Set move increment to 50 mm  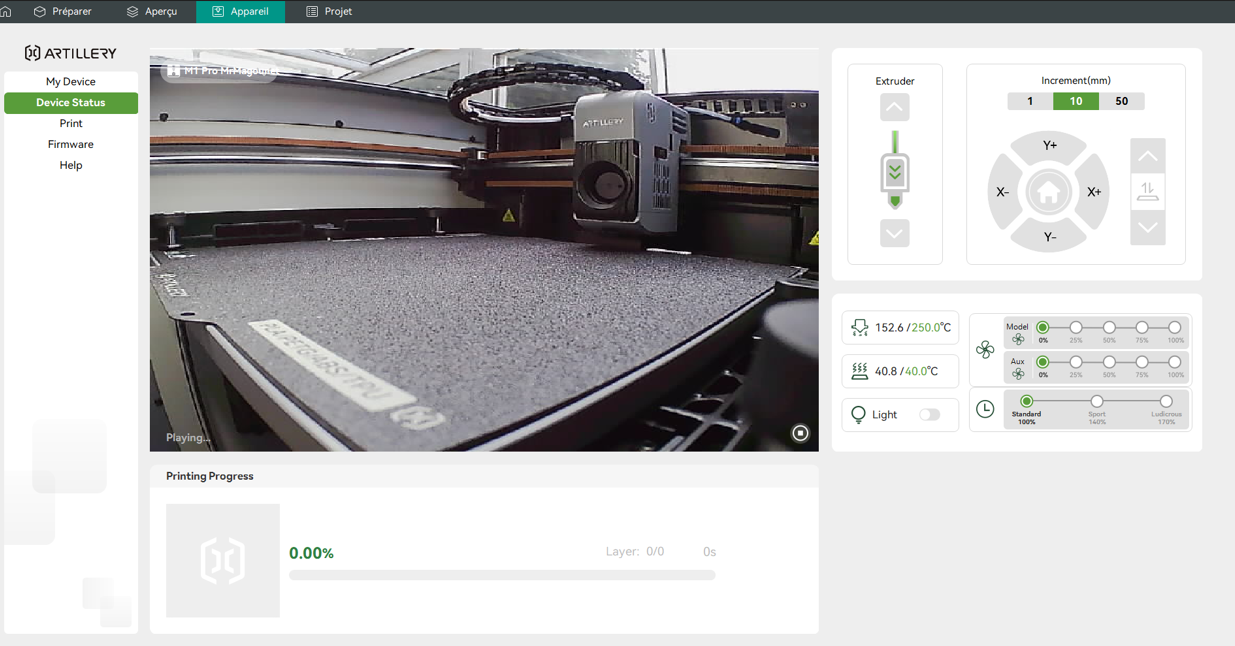point(1122,101)
